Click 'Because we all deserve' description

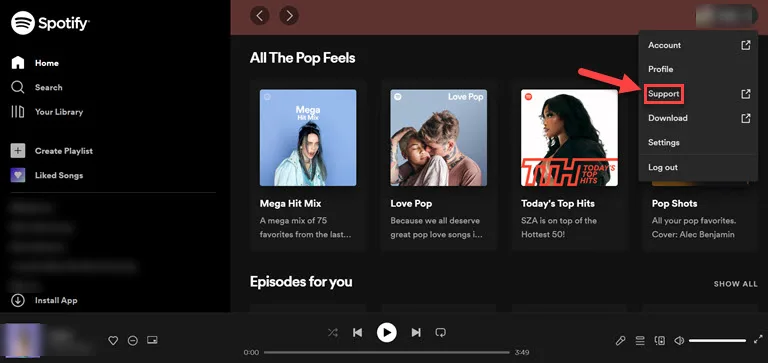435,220
